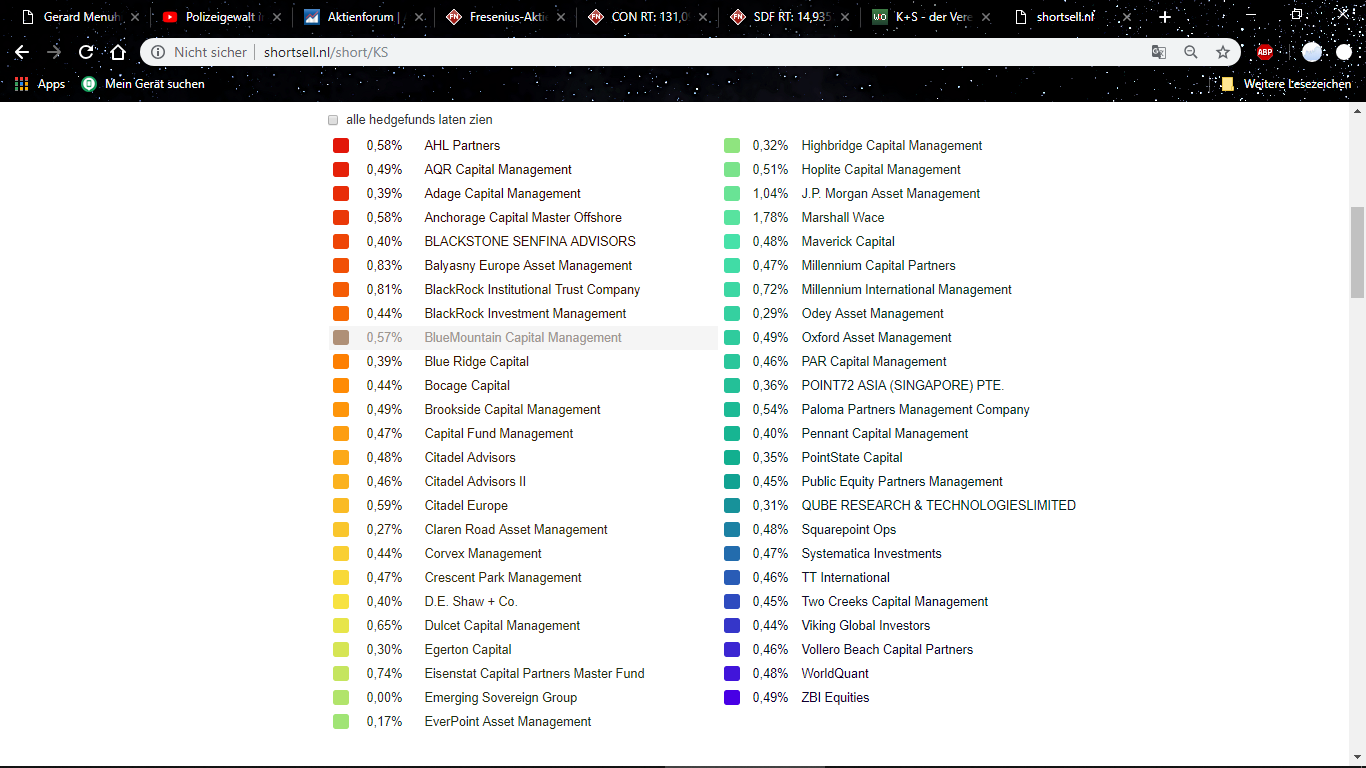1366x768 pixels.
Task: Click the 1,78% value for Marshall Wace
Action: [770, 217]
